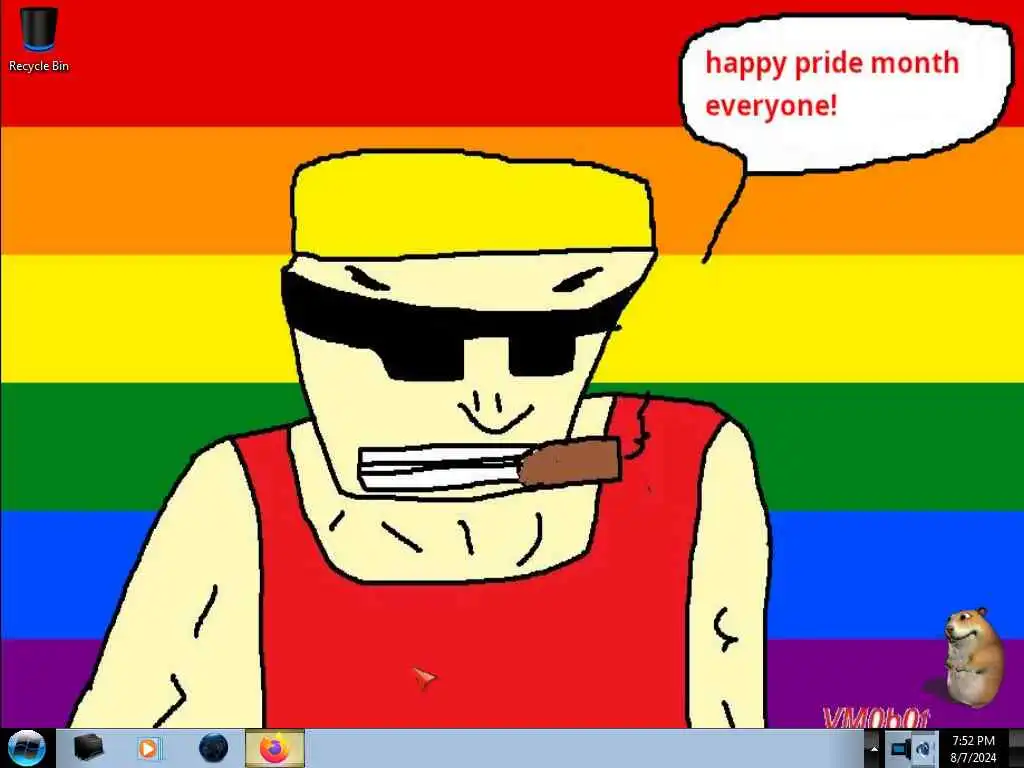Switch to Firefox in the taskbar

(x=274, y=748)
